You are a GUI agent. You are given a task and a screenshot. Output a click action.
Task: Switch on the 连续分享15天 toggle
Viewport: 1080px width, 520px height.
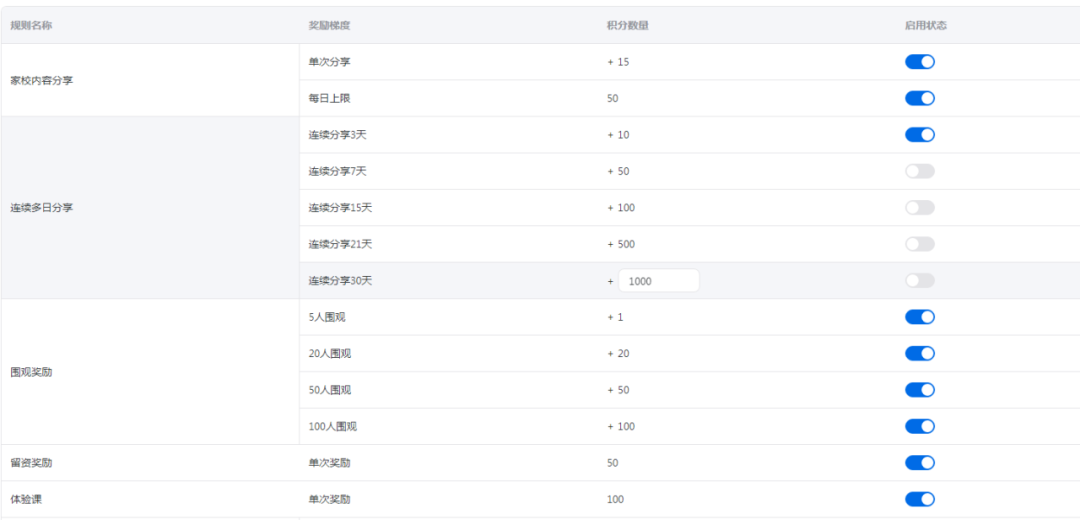pos(919,208)
